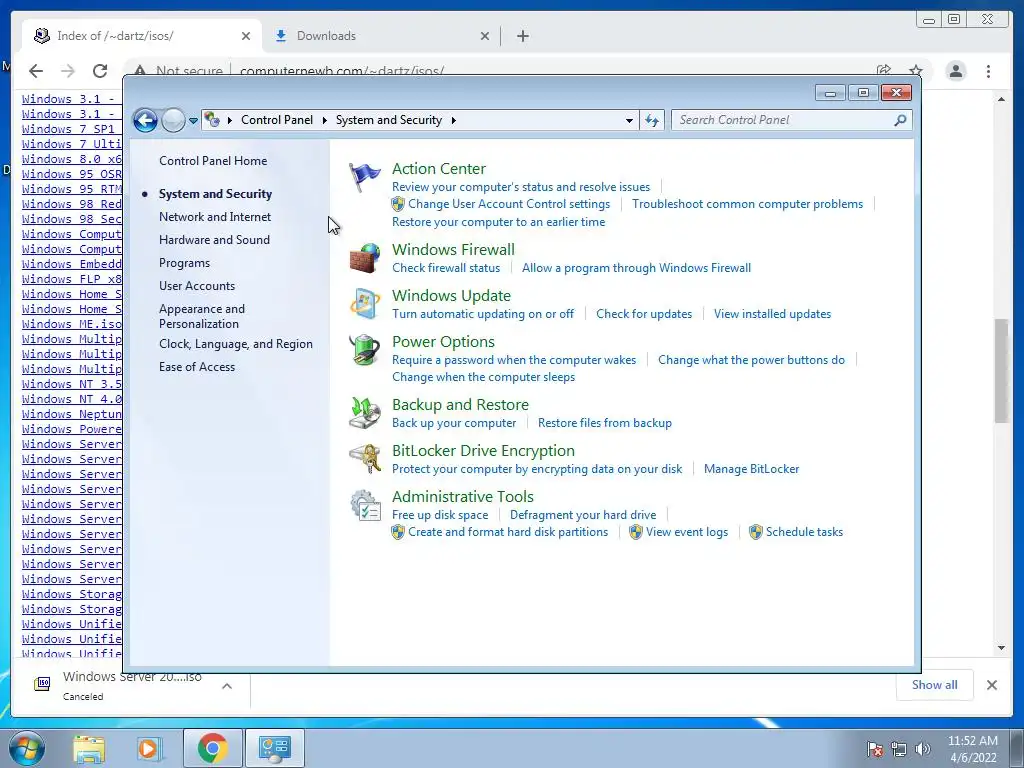This screenshot has height=768, width=1024.
Task: Click the Backup and Restore icon
Action: click(364, 413)
